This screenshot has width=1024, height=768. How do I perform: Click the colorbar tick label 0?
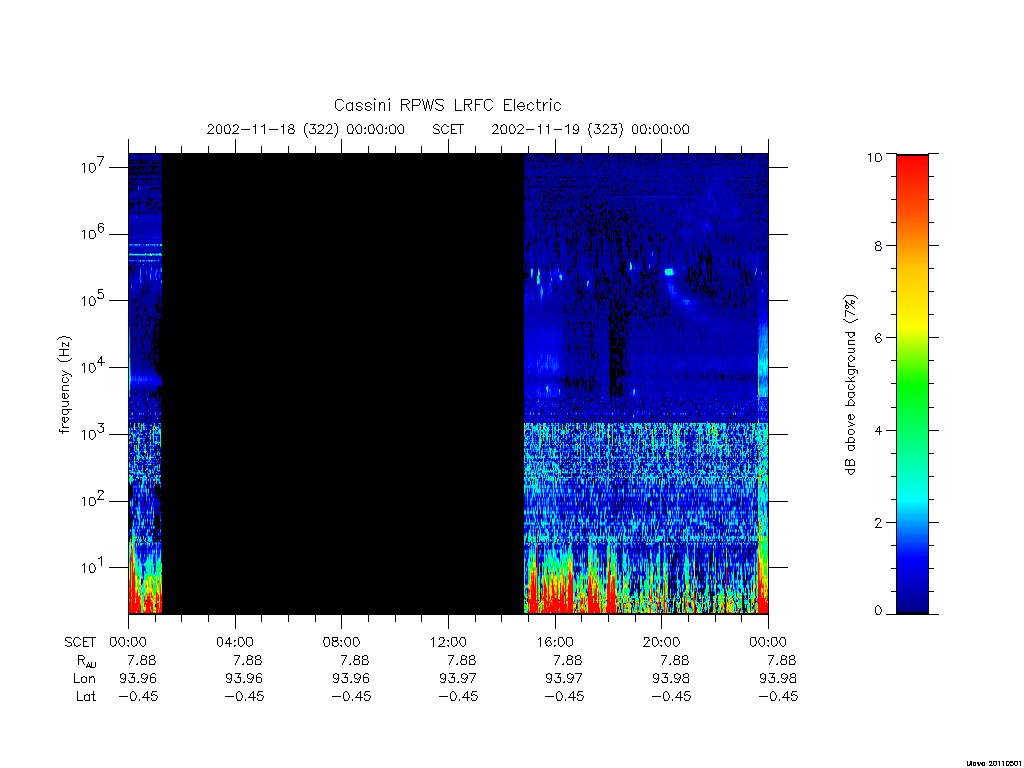pos(878,611)
